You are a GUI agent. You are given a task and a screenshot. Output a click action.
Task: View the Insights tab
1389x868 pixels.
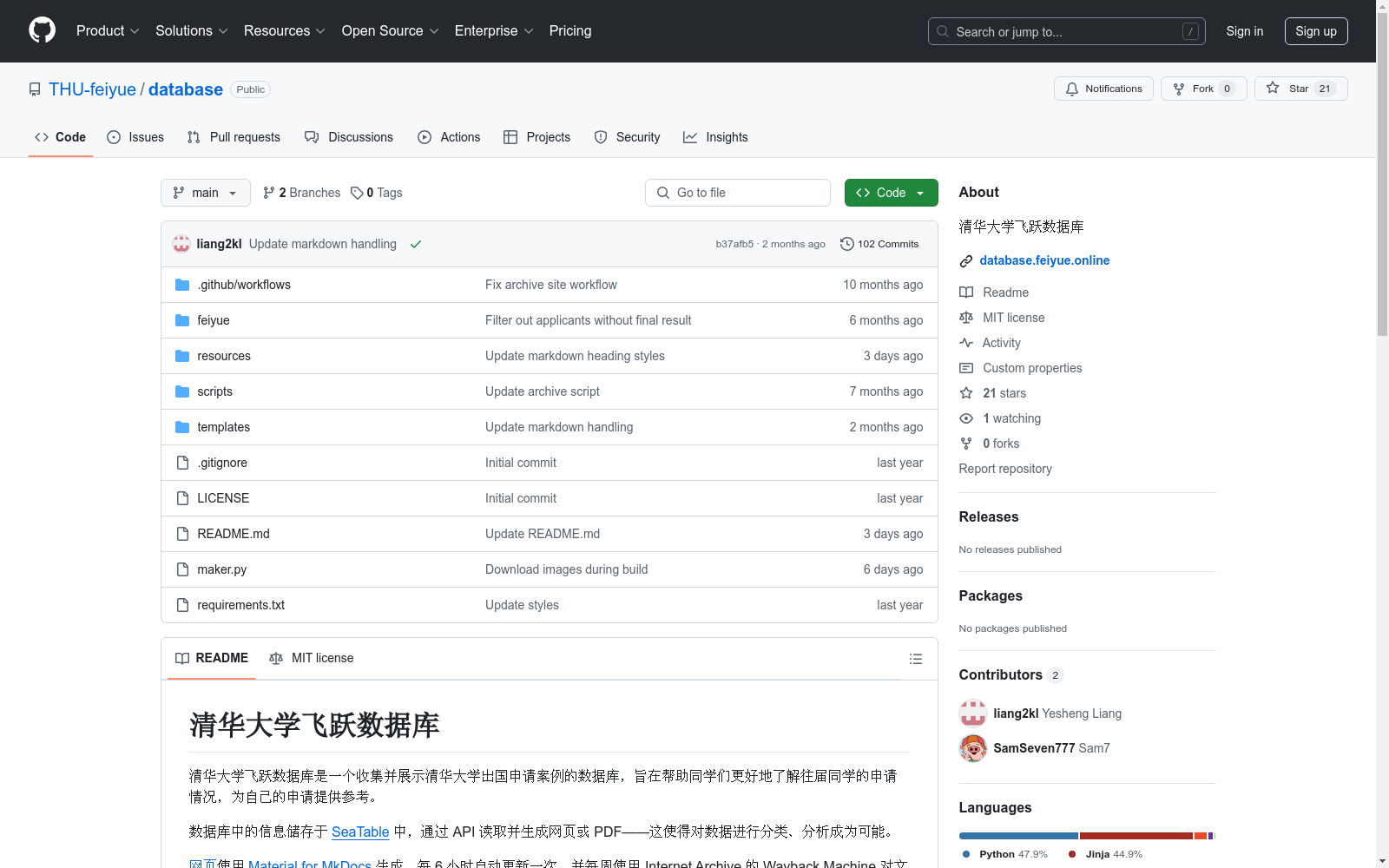[x=715, y=137]
